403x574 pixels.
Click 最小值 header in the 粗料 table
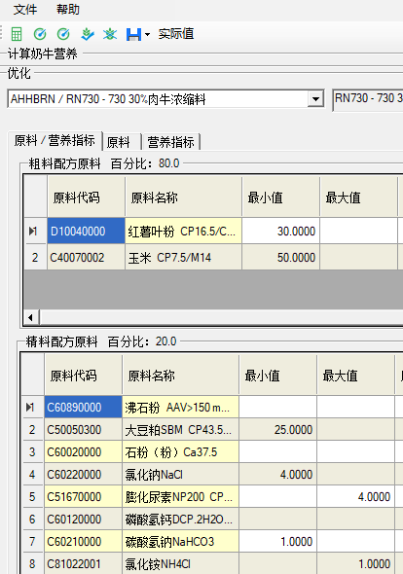(x=281, y=198)
